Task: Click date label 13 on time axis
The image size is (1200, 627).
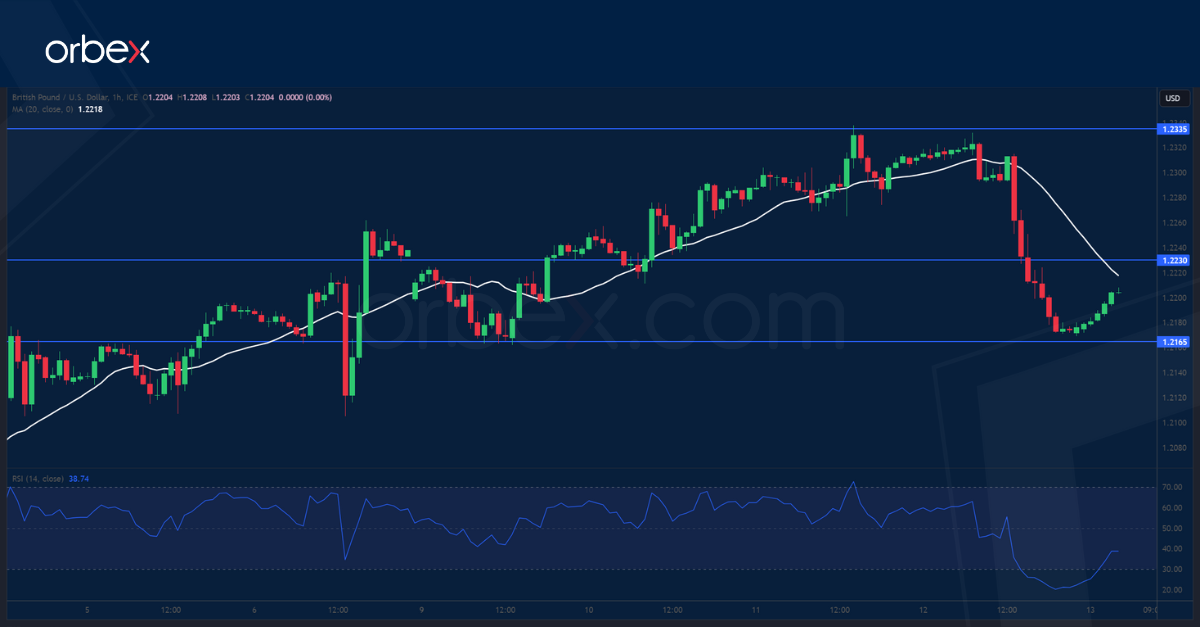Action: pos(1090,609)
